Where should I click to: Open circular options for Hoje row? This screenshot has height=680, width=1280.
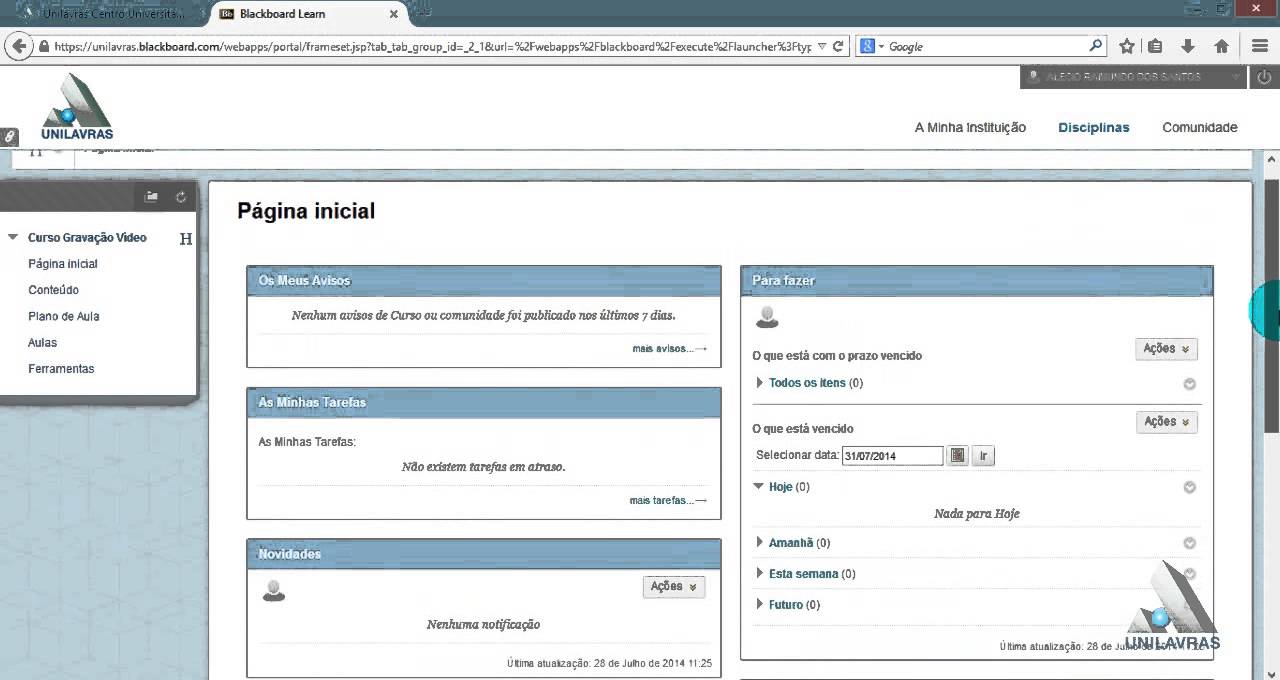tap(1189, 488)
